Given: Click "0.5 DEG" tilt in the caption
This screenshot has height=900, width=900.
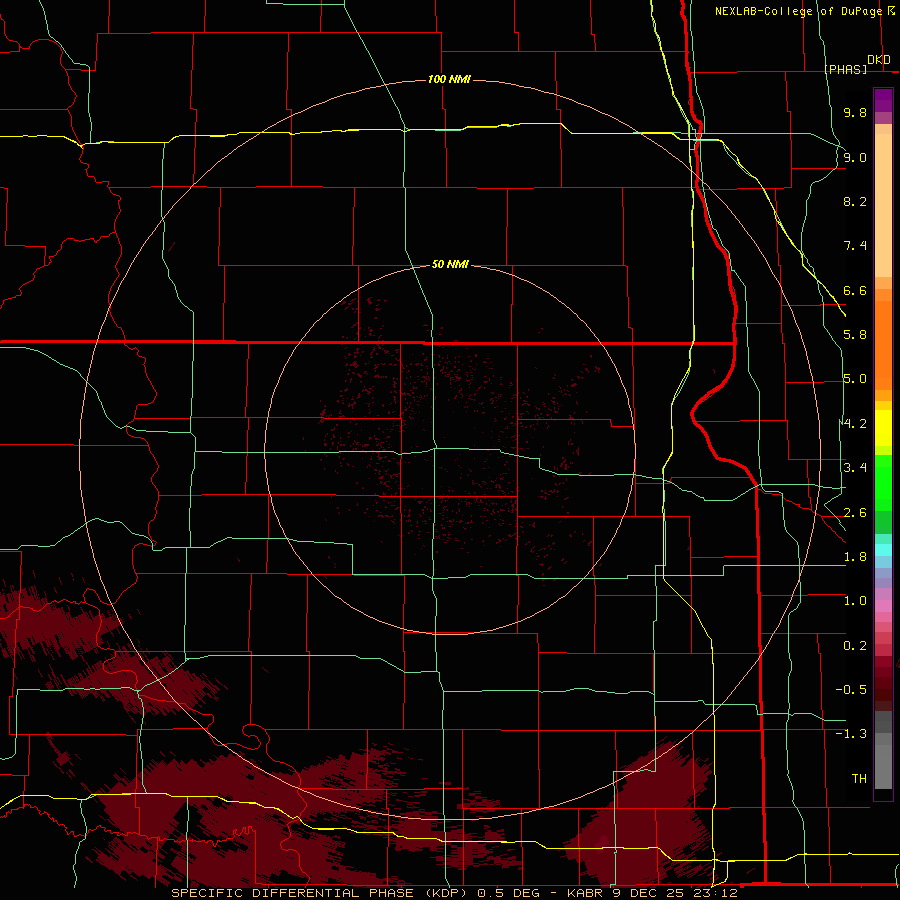Looking at the screenshot, I should (509, 893).
